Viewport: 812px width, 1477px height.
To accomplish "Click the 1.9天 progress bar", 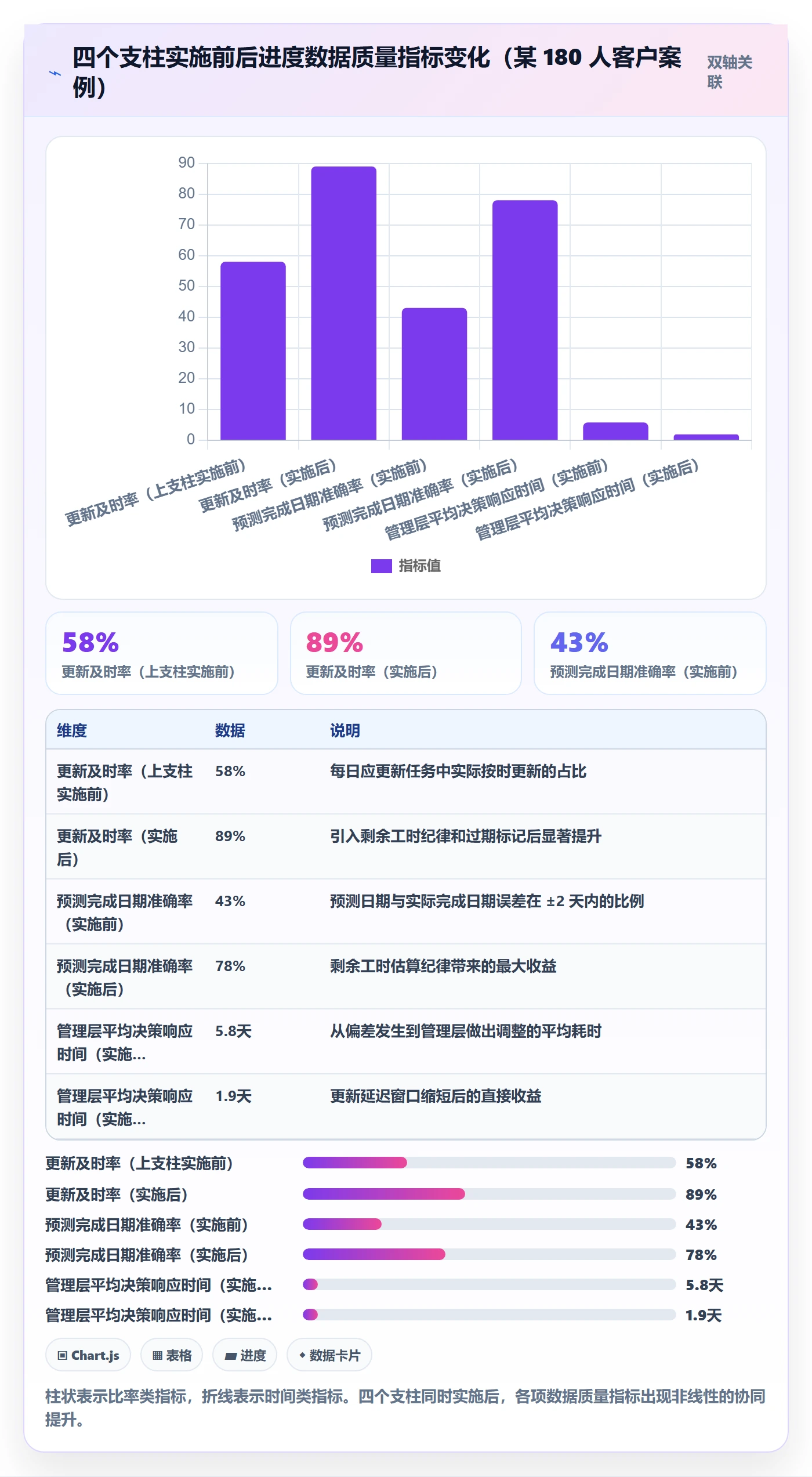I will point(489,1315).
